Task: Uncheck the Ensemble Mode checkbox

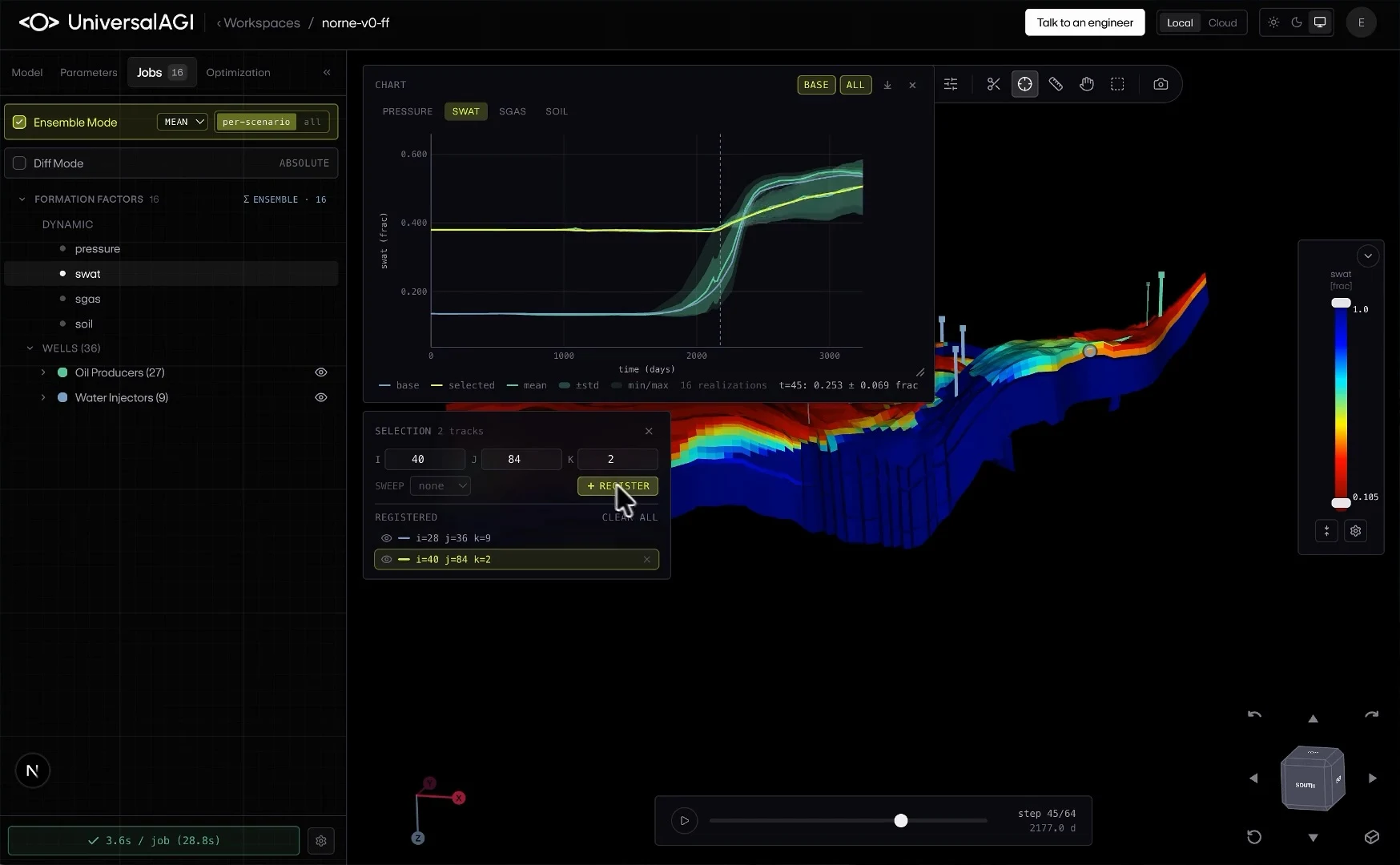Action: [19, 123]
